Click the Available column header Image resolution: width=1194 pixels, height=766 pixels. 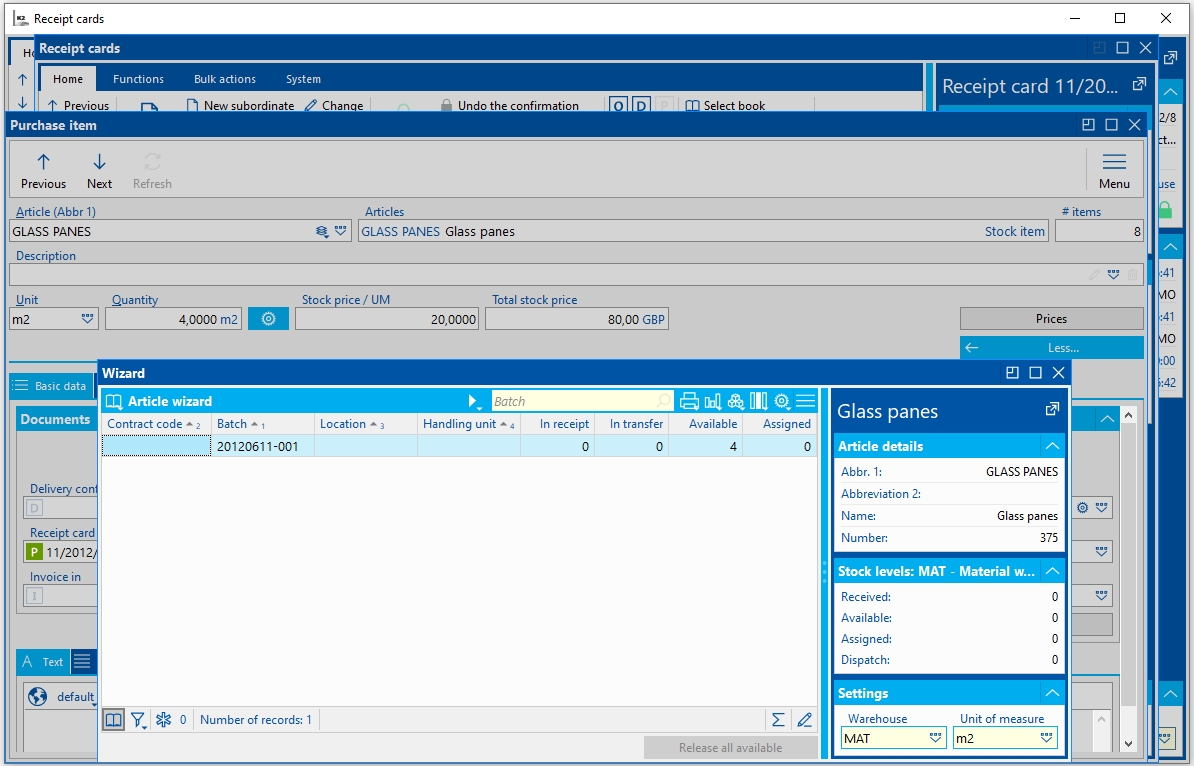click(x=706, y=424)
